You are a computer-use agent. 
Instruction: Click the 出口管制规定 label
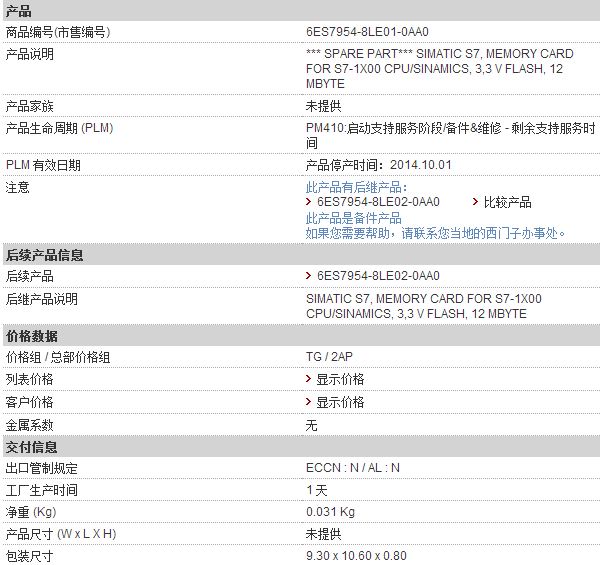(41, 468)
